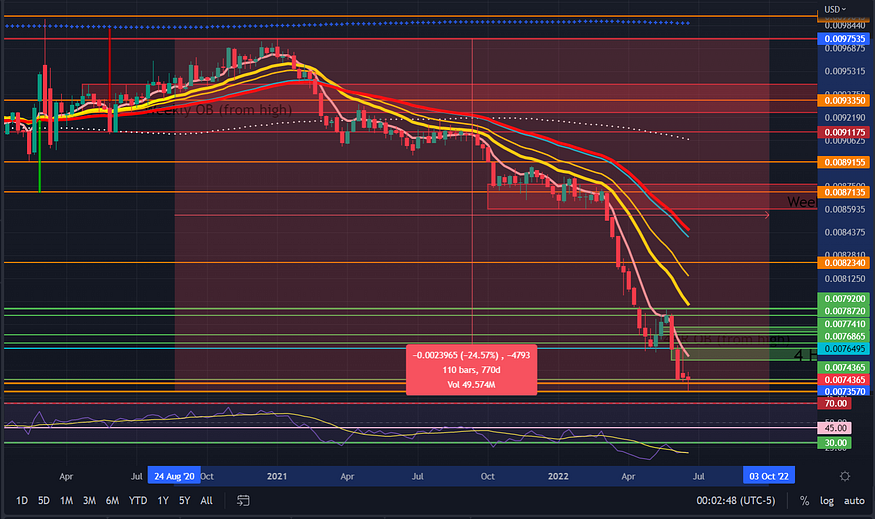The width and height of the screenshot is (875, 519).
Task: Click the 0.0091175 red price label
Action: coord(843,132)
